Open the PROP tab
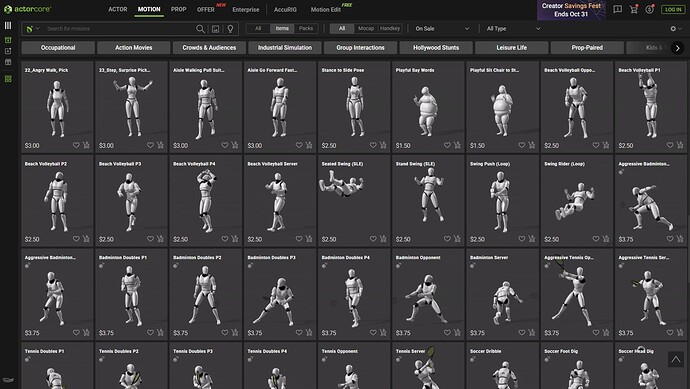The image size is (690, 389). (x=178, y=9)
